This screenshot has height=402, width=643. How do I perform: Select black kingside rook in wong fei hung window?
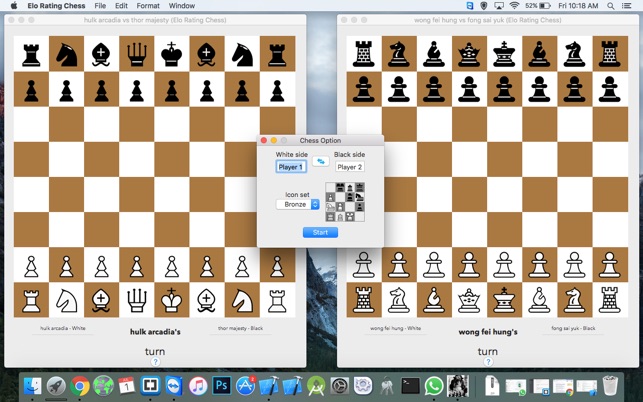pyautogui.click(x=610, y=54)
